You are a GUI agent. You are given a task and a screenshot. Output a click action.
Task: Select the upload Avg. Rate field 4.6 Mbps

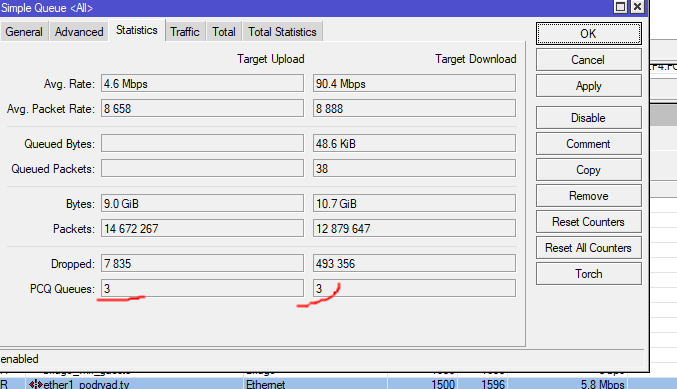pos(202,83)
